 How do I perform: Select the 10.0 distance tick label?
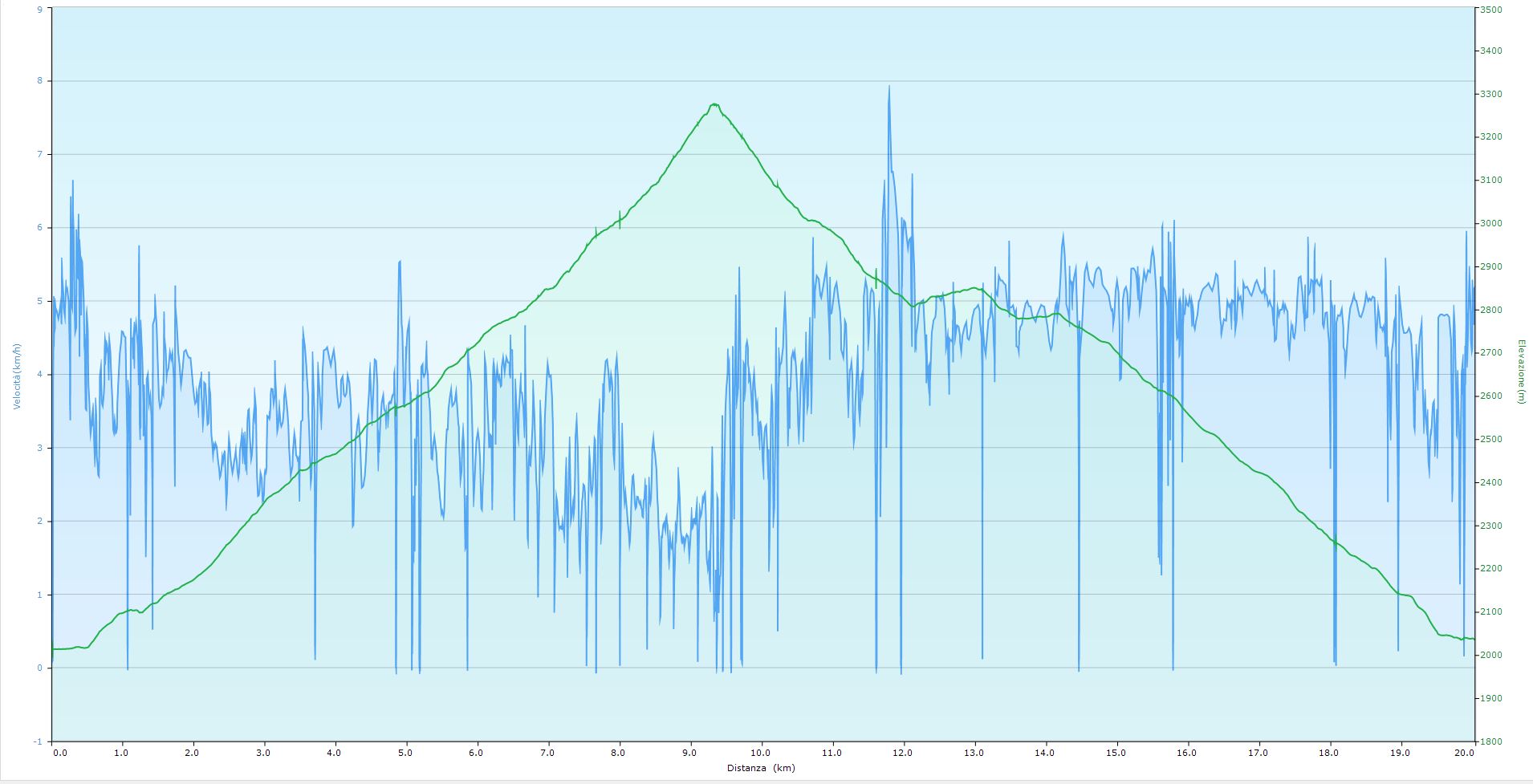pyautogui.click(x=761, y=753)
